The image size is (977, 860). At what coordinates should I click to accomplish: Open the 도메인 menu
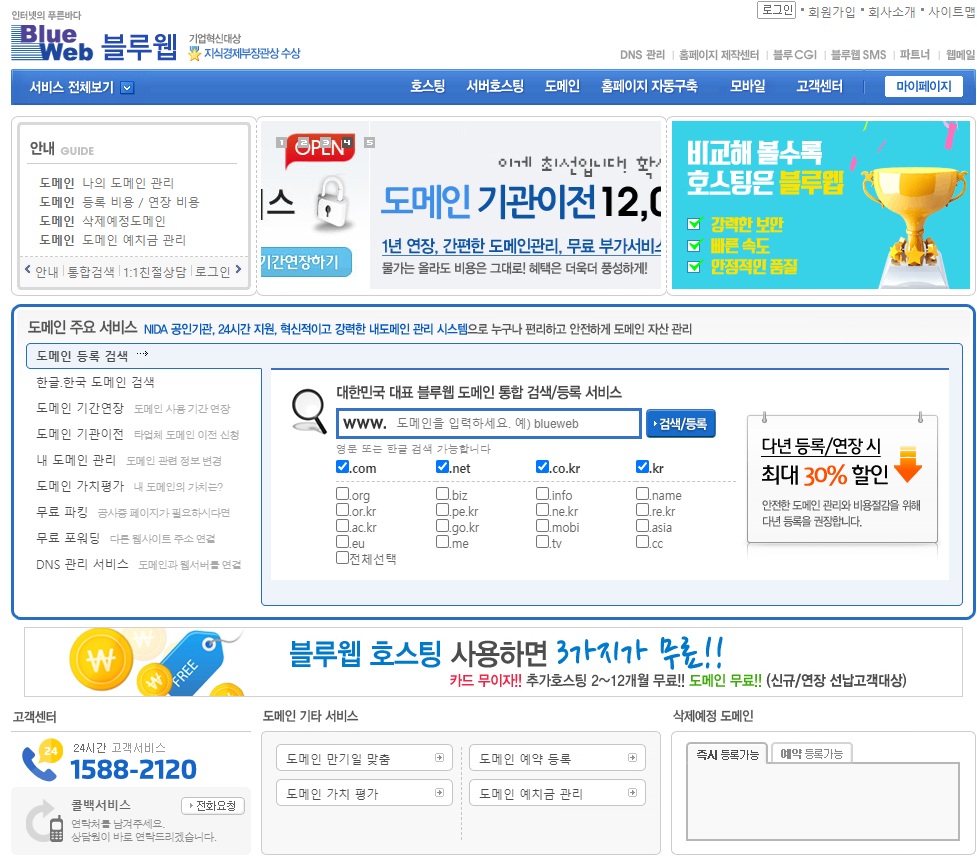[562, 86]
